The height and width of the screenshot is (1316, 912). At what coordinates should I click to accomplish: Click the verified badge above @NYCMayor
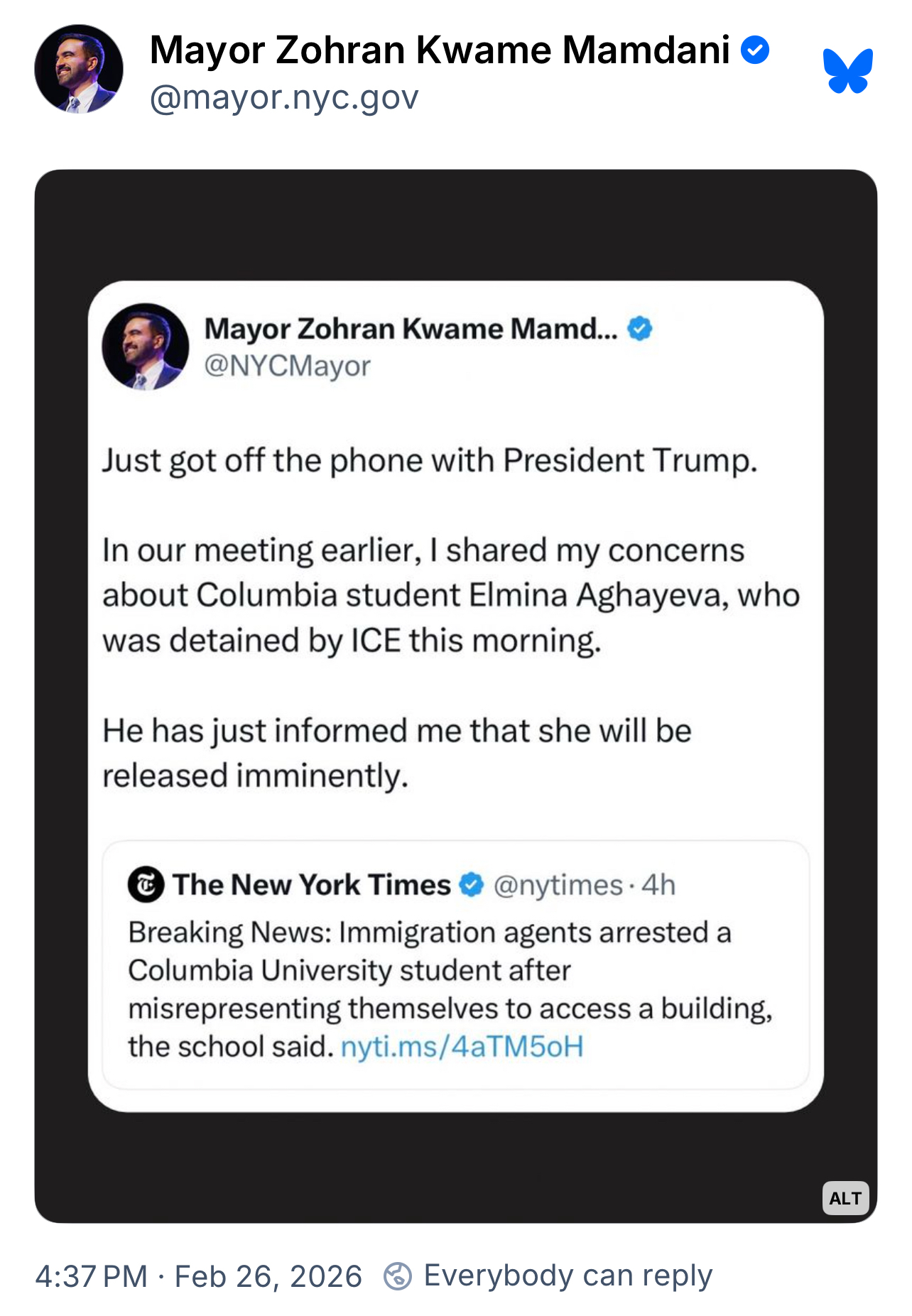(640, 329)
